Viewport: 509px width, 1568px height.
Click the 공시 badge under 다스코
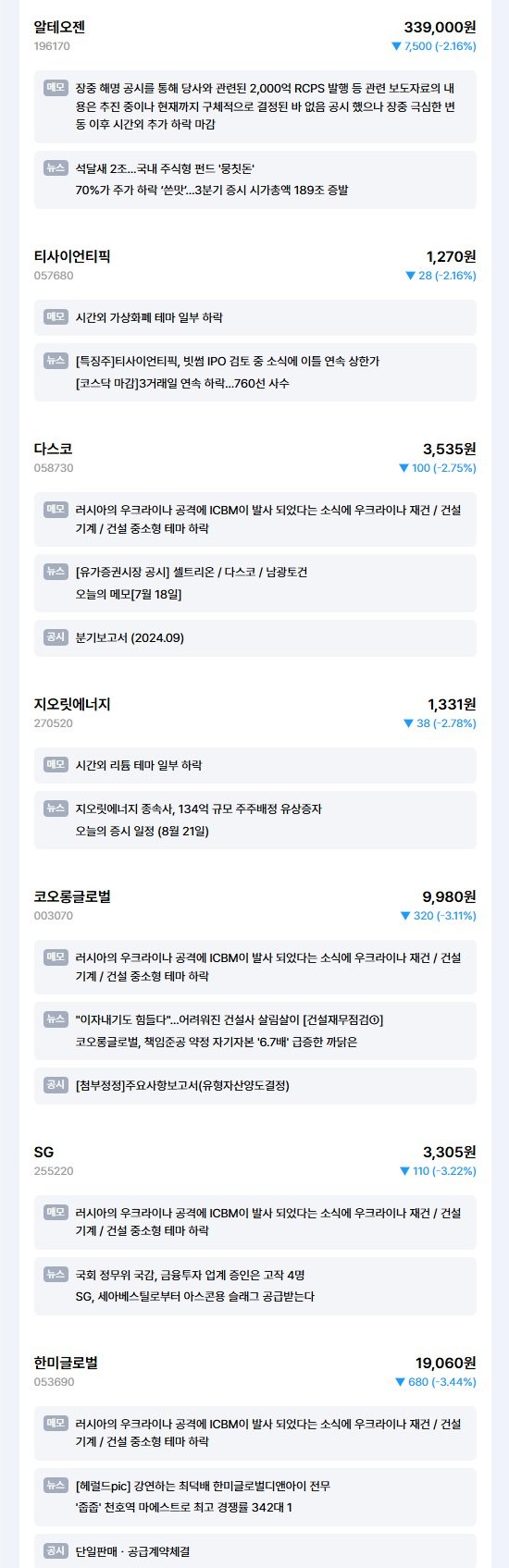pos(56,637)
